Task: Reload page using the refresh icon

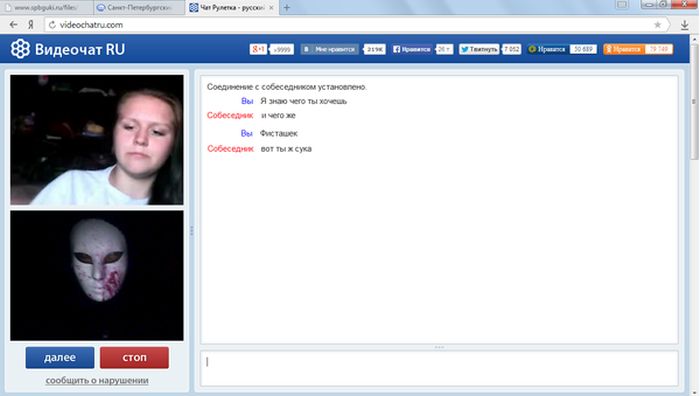Action: 52,25
